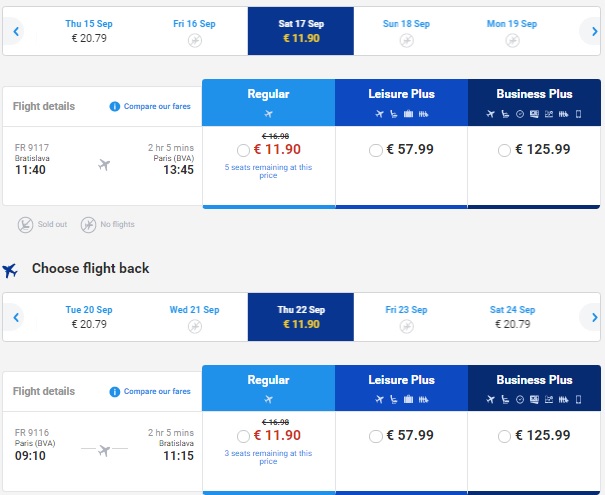Viewport: 605px width, 495px height.
Task: Select the outbound Leisure Plus € 57.99 fare
Action: click(x=375, y=150)
